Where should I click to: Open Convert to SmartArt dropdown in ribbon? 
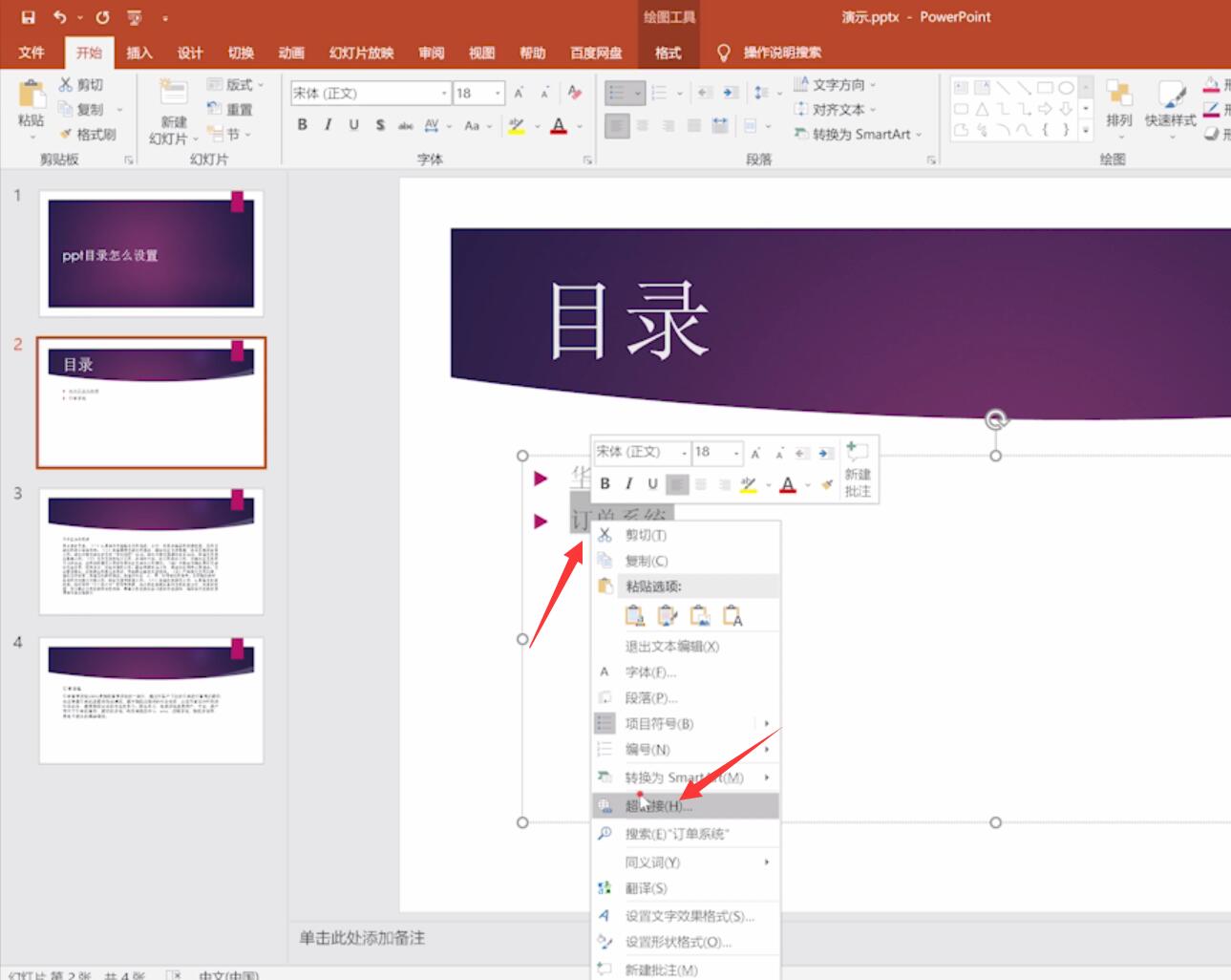click(x=859, y=134)
